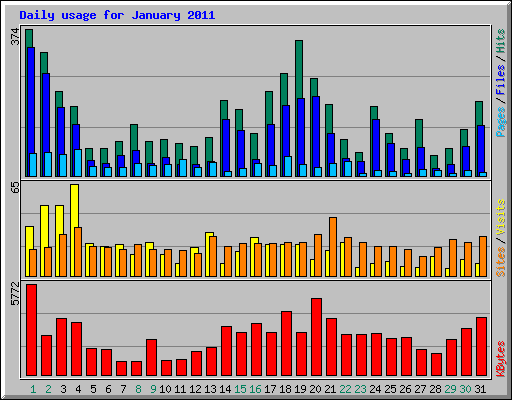Click day '8' on the x-axis
This screenshot has height=400, width=512.
(138, 389)
